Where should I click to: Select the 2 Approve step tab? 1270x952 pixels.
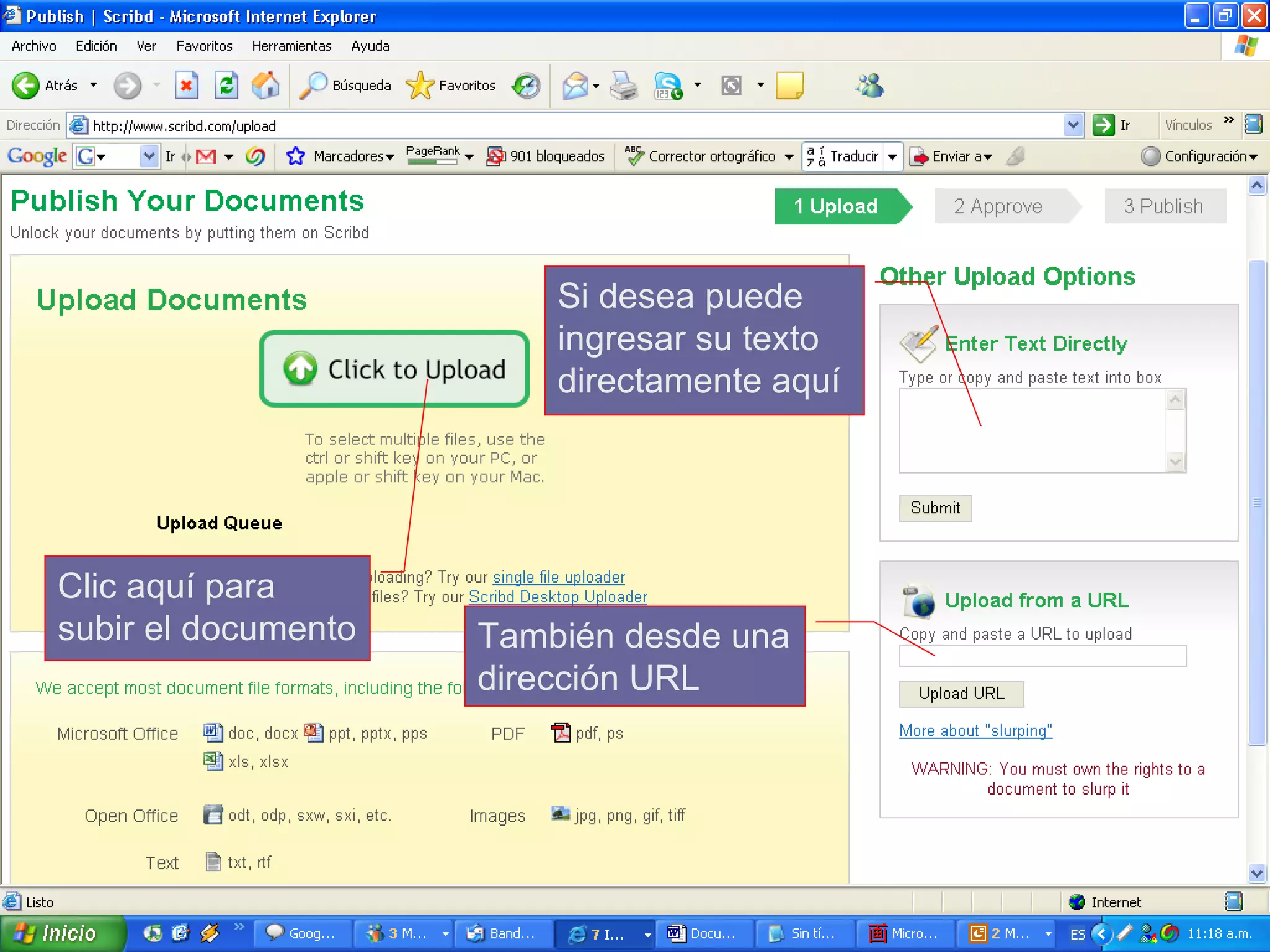pyautogui.click(x=1008, y=206)
